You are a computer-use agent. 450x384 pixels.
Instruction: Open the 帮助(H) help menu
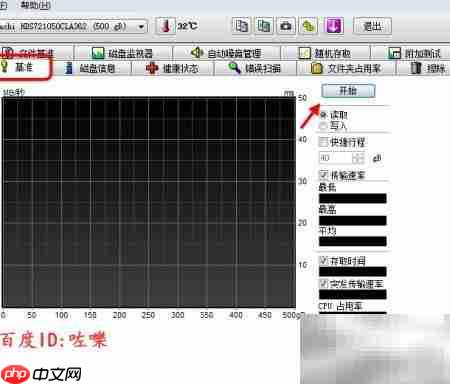tap(36, 5)
